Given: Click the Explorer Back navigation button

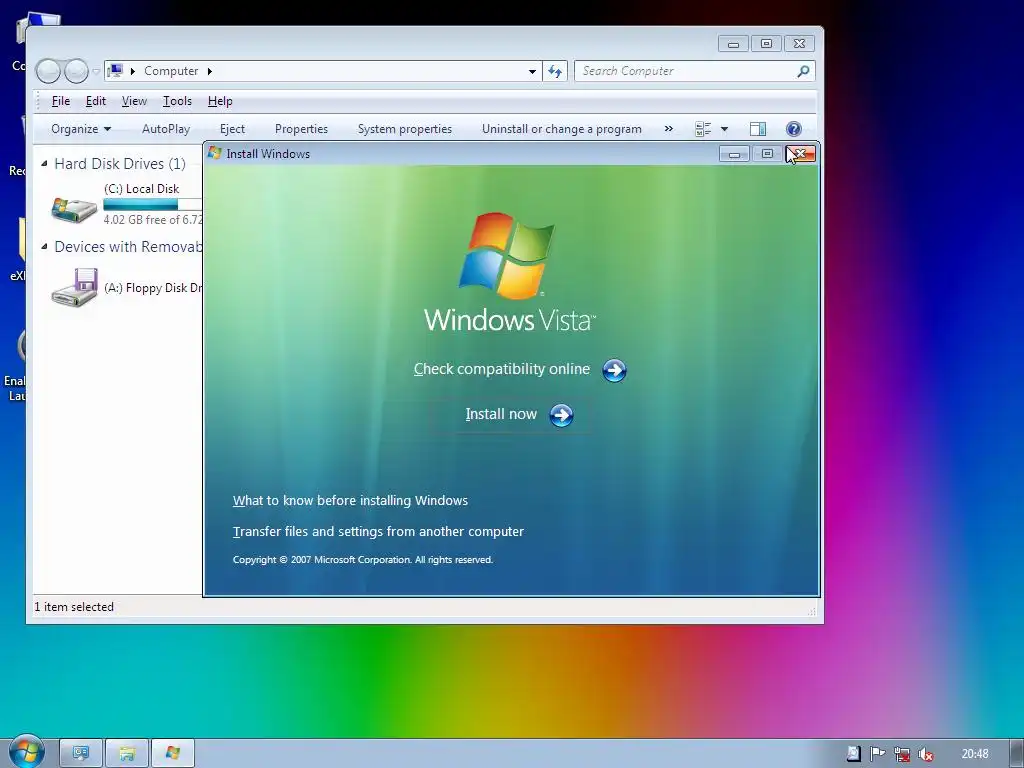Looking at the screenshot, I should (48, 71).
